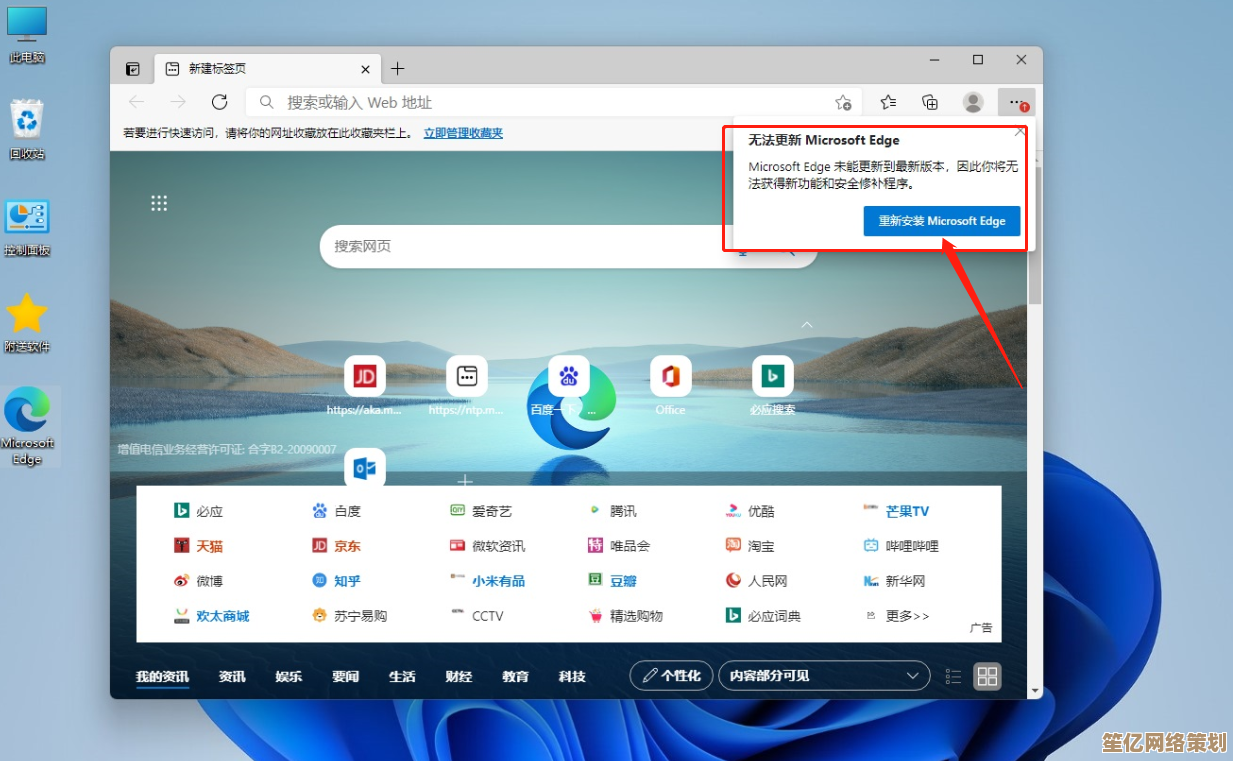Select the 财经 feed tab
1233x761 pixels.
[x=459, y=677]
